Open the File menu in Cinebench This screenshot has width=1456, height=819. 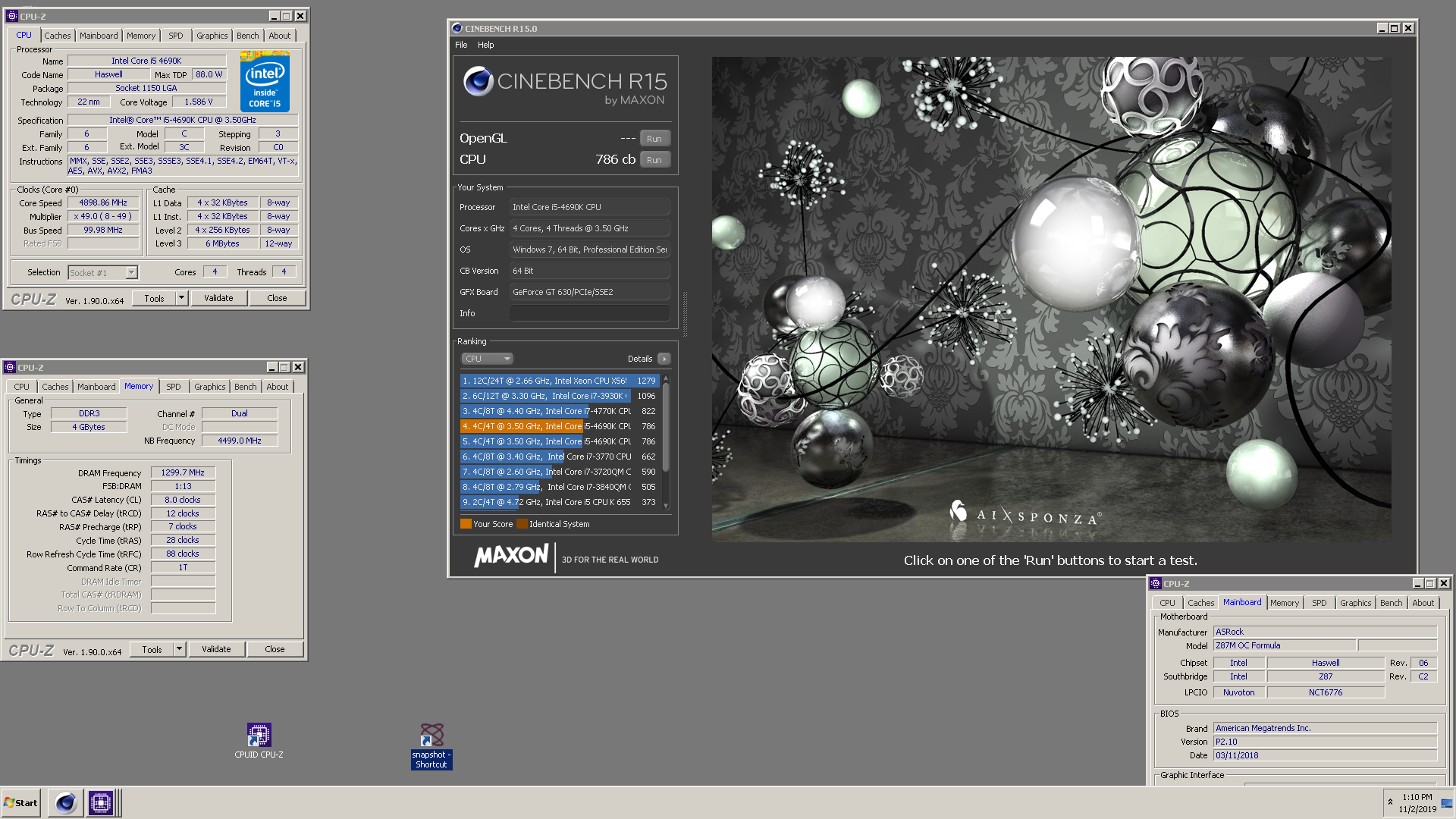(461, 45)
